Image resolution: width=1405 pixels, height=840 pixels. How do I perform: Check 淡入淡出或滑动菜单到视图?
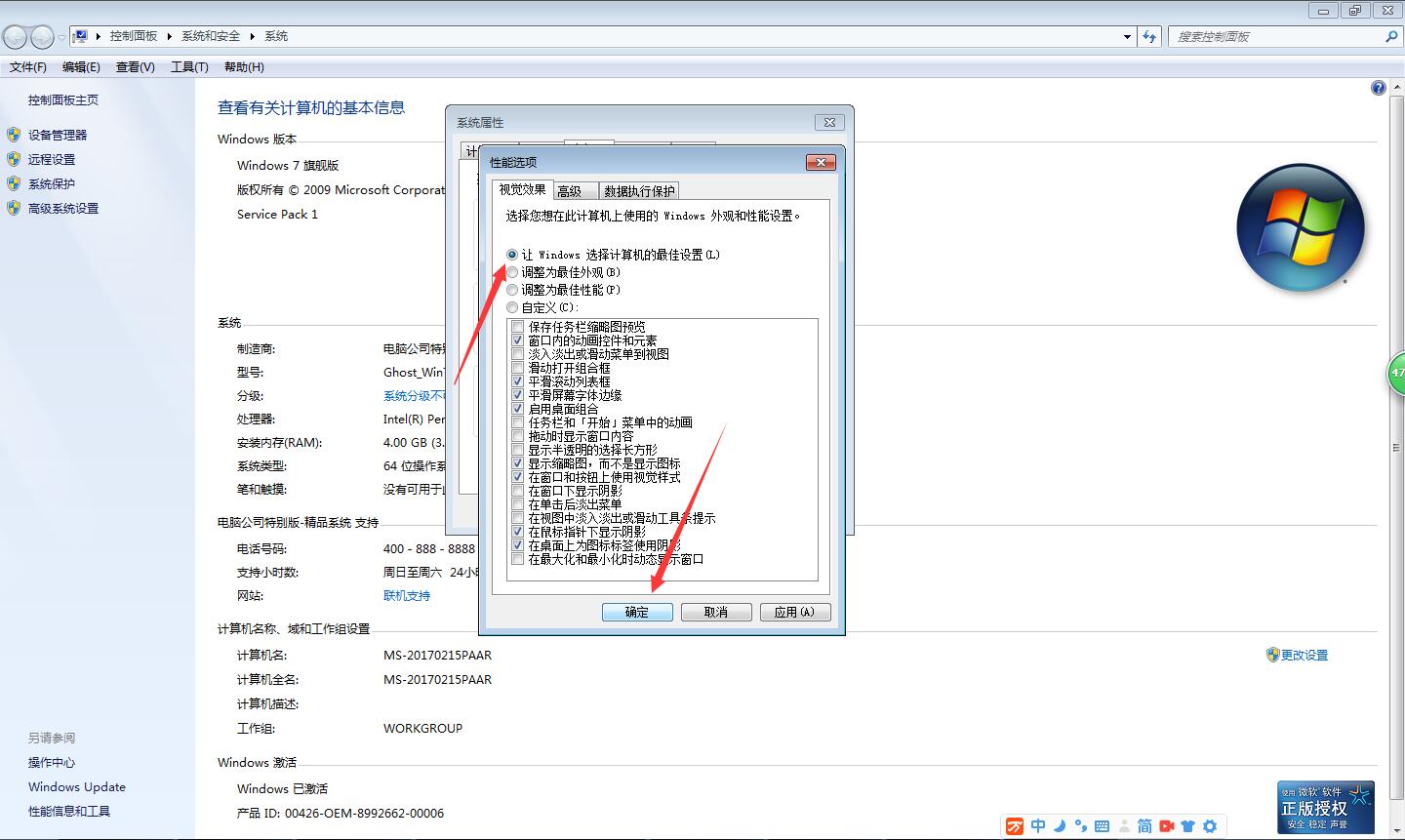coord(518,354)
